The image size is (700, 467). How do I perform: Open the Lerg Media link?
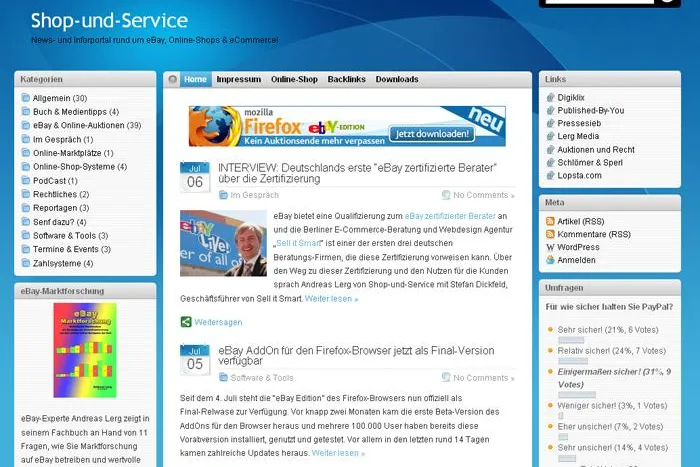[x=578, y=136]
